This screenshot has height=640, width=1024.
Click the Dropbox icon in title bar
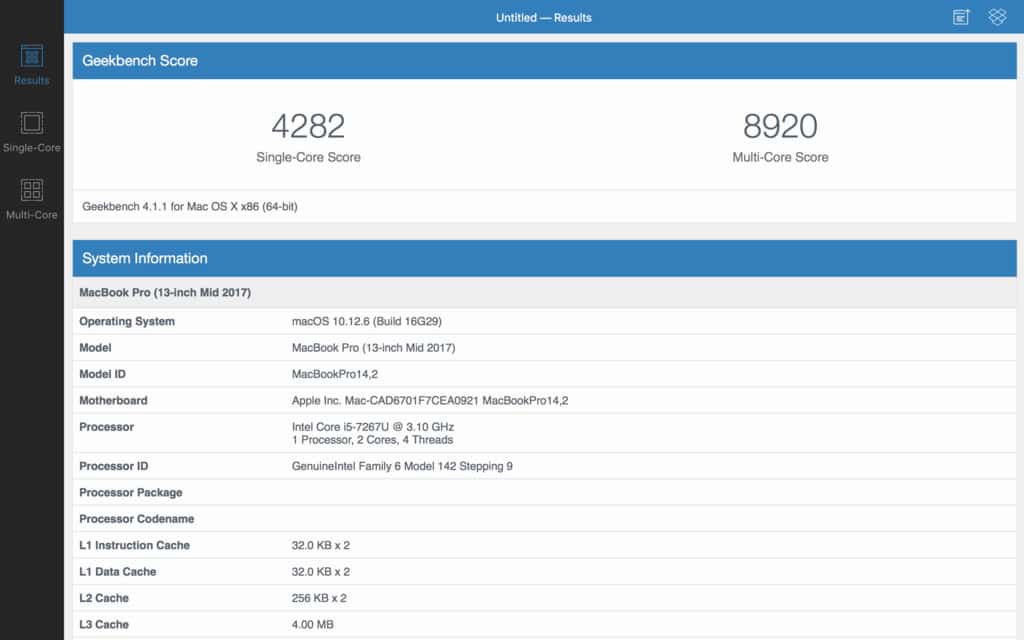tap(997, 17)
